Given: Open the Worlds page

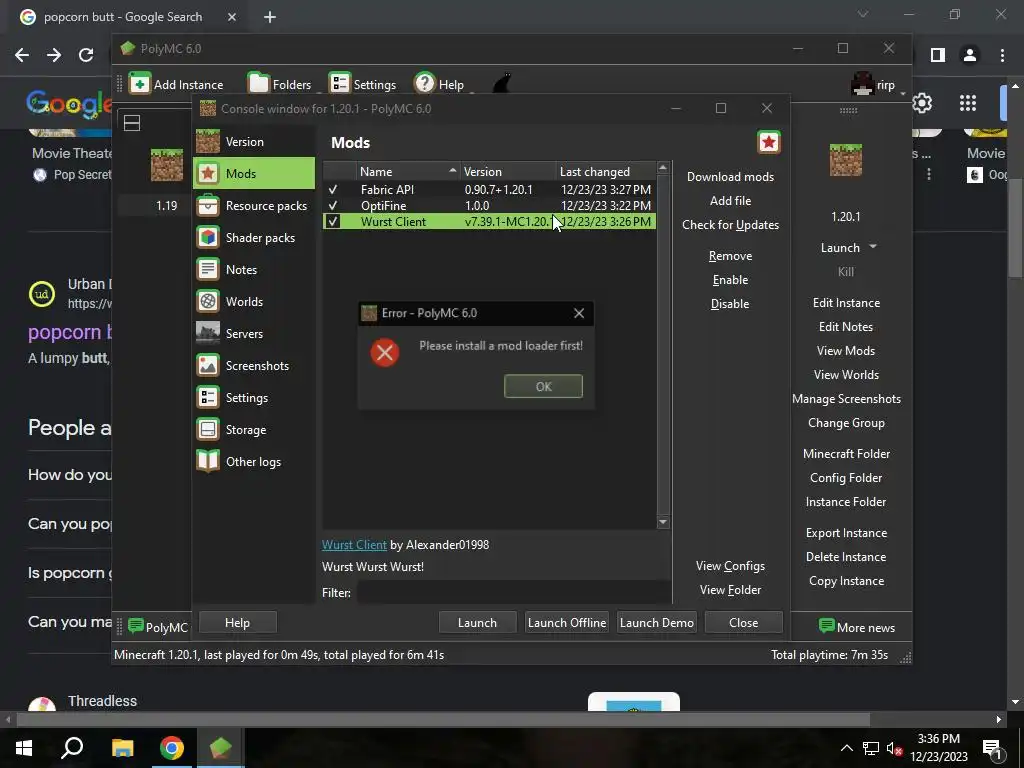Looking at the screenshot, I should pos(254,302).
